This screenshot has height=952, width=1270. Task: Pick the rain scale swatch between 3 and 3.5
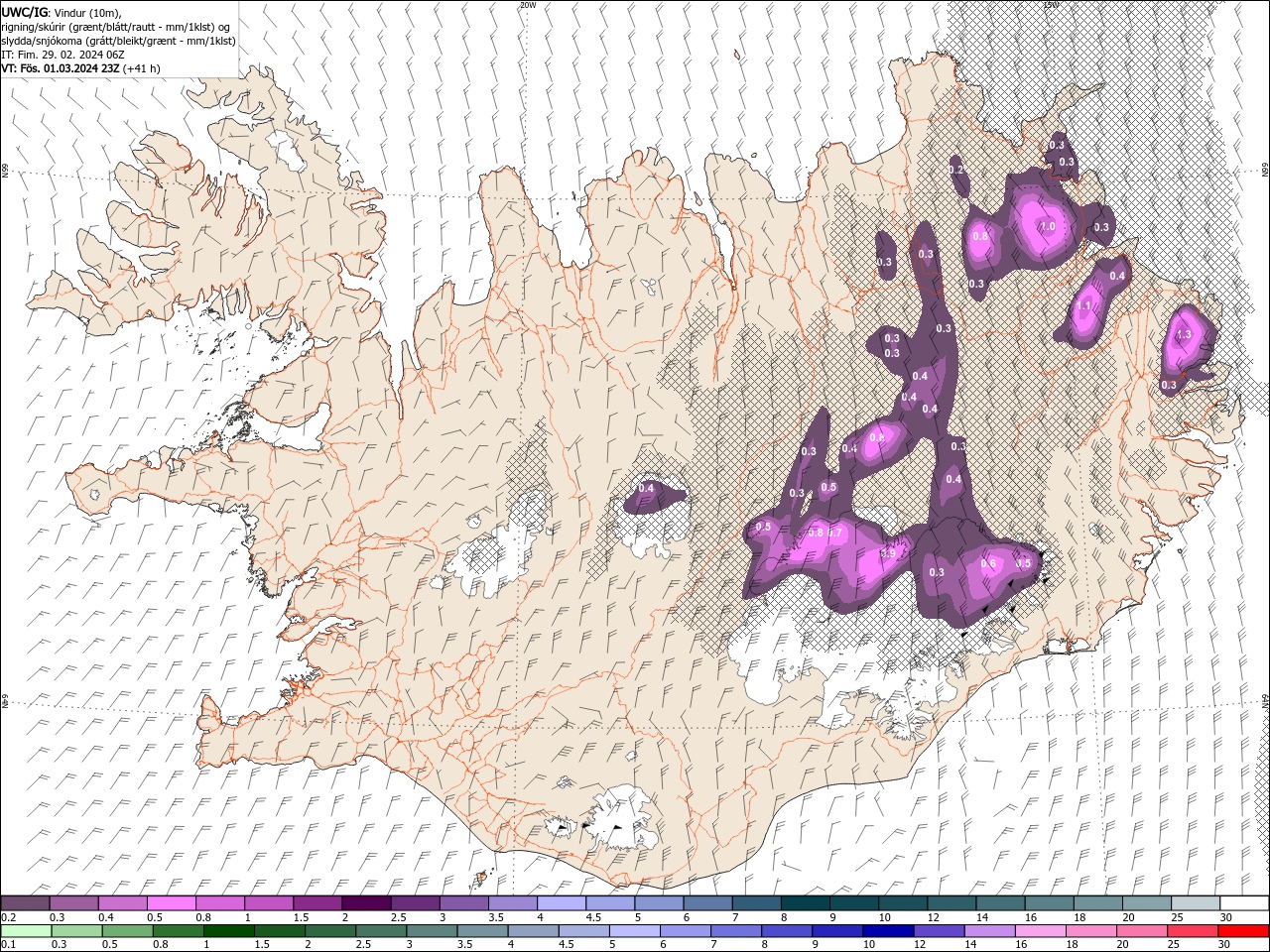(x=432, y=931)
